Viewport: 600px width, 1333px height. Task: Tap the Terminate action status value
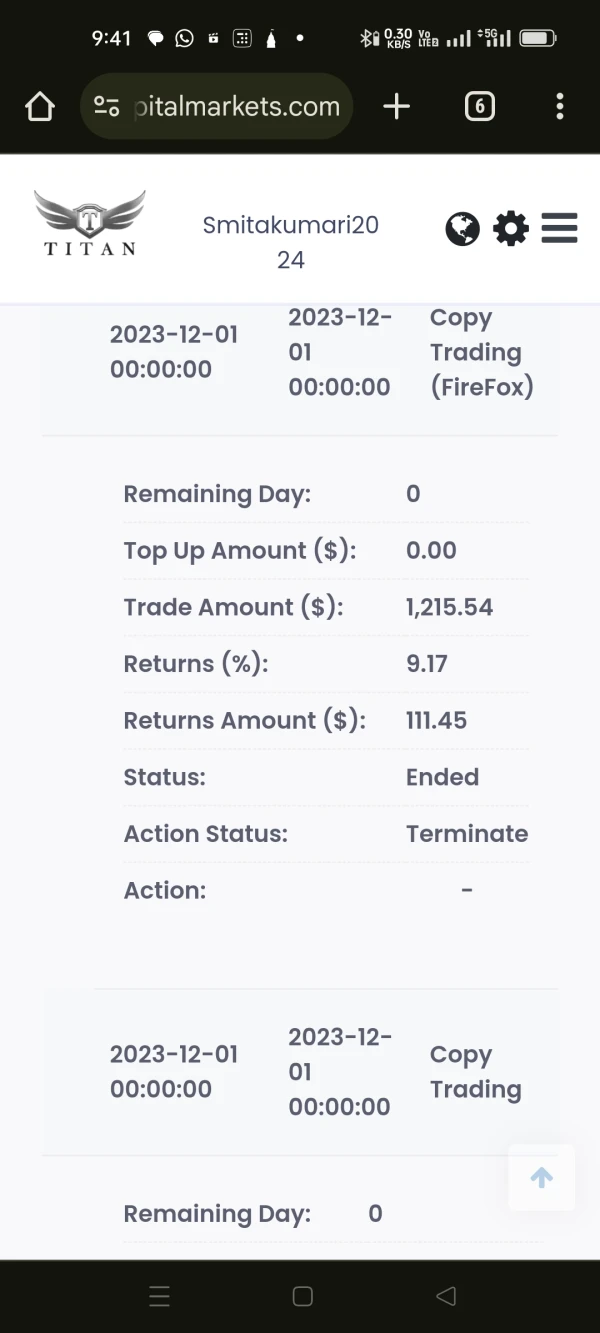(467, 833)
